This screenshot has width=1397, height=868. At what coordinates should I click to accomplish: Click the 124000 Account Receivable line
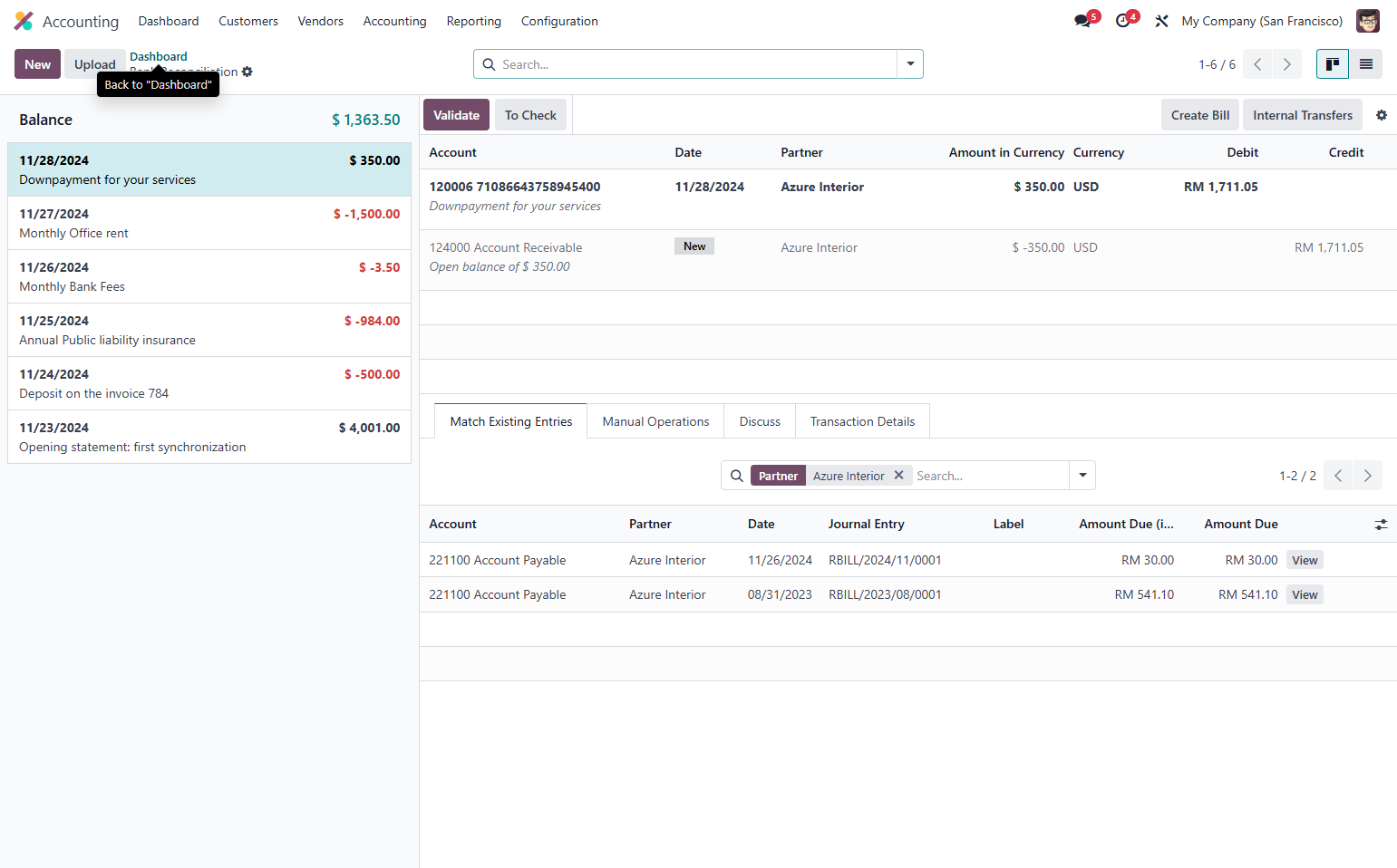pyautogui.click(x=907, y=260)
